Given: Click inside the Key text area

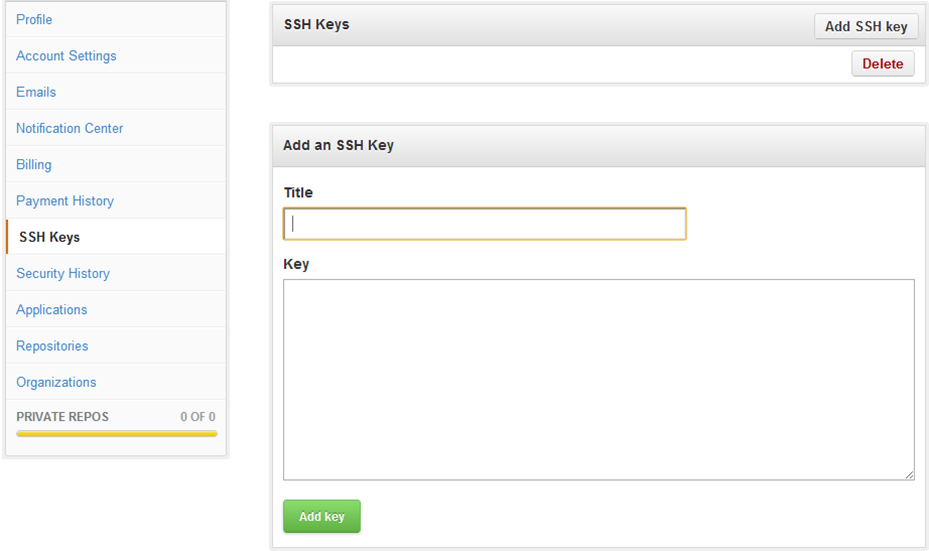Looking at the screenshot, I should pos(598,379).
